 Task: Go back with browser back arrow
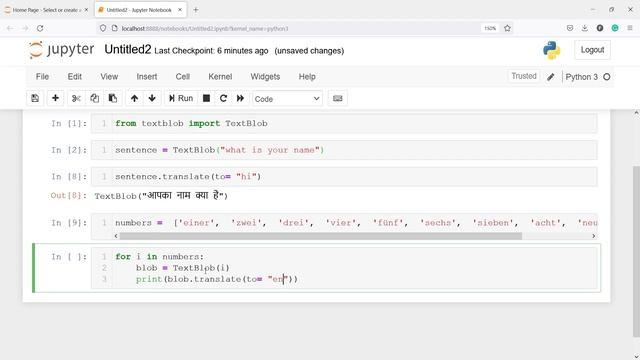coord(10,28)
